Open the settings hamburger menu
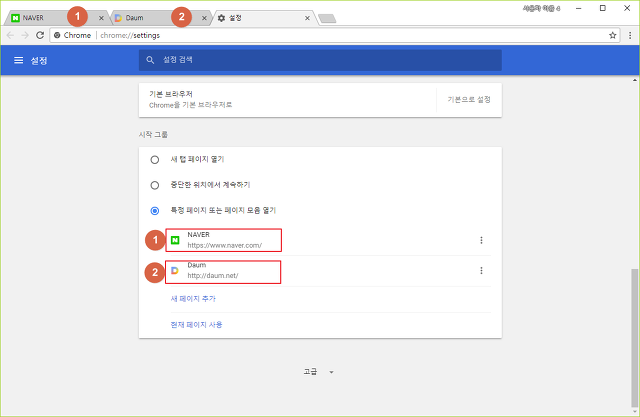The width and height of the screenshot is (640, 417). pyautogui.click(x=19, y=60)
